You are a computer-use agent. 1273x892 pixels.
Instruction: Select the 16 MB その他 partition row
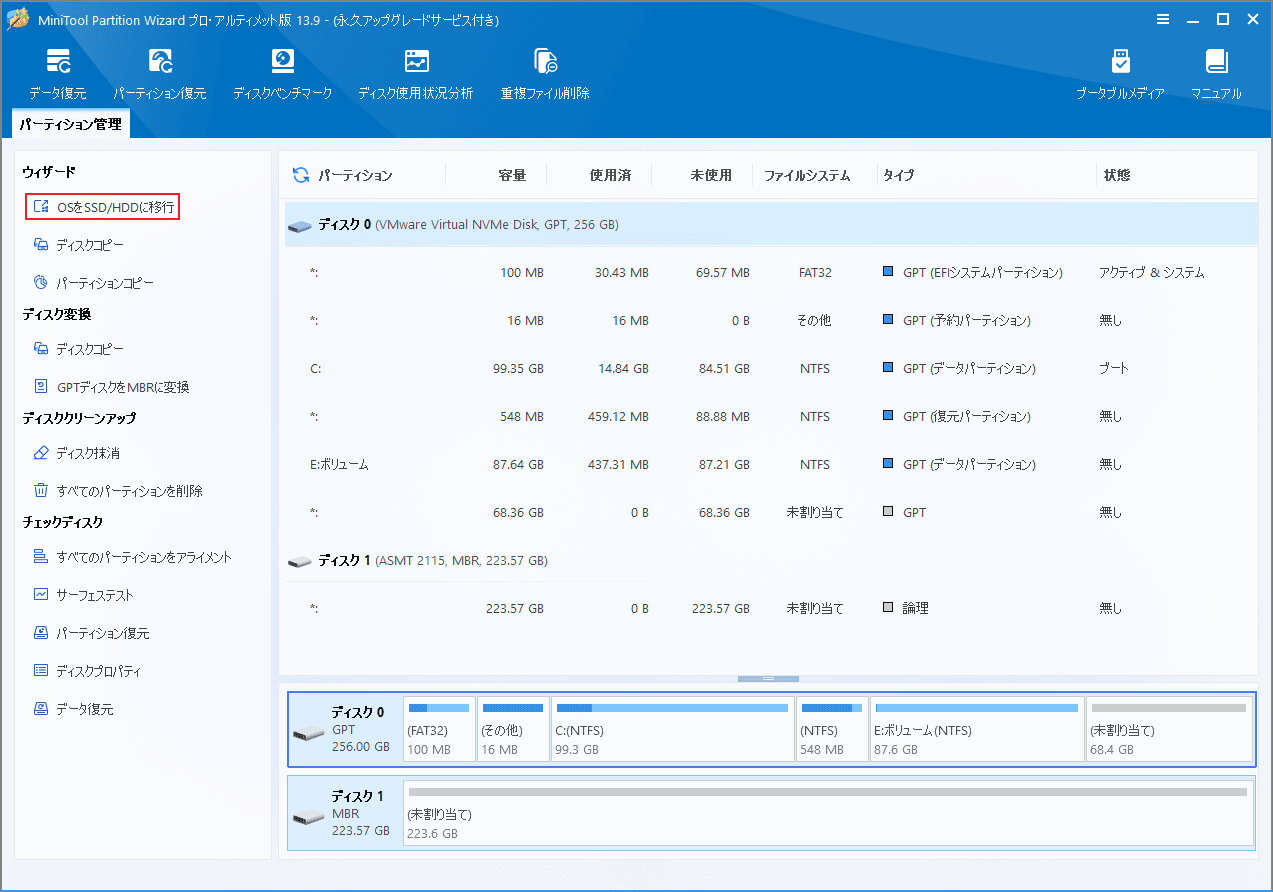click(771, 321)
